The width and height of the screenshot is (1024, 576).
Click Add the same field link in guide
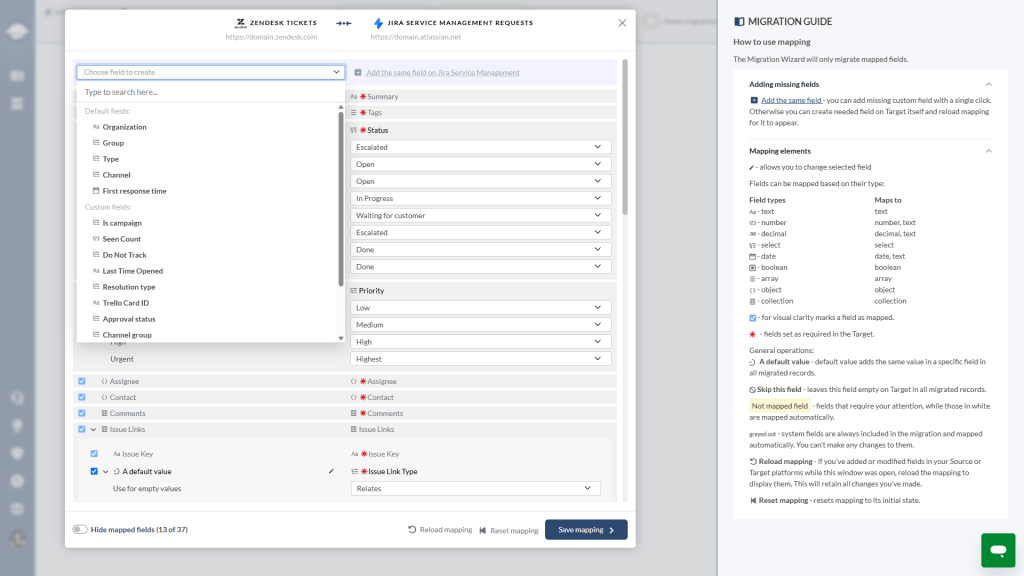[x=791, y=100]
